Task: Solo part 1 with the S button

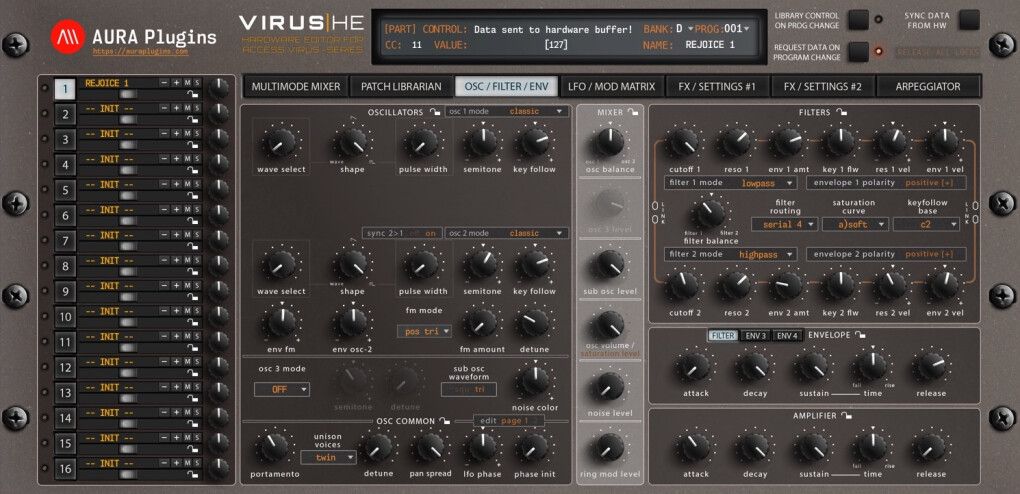Action: click(196, 83)
